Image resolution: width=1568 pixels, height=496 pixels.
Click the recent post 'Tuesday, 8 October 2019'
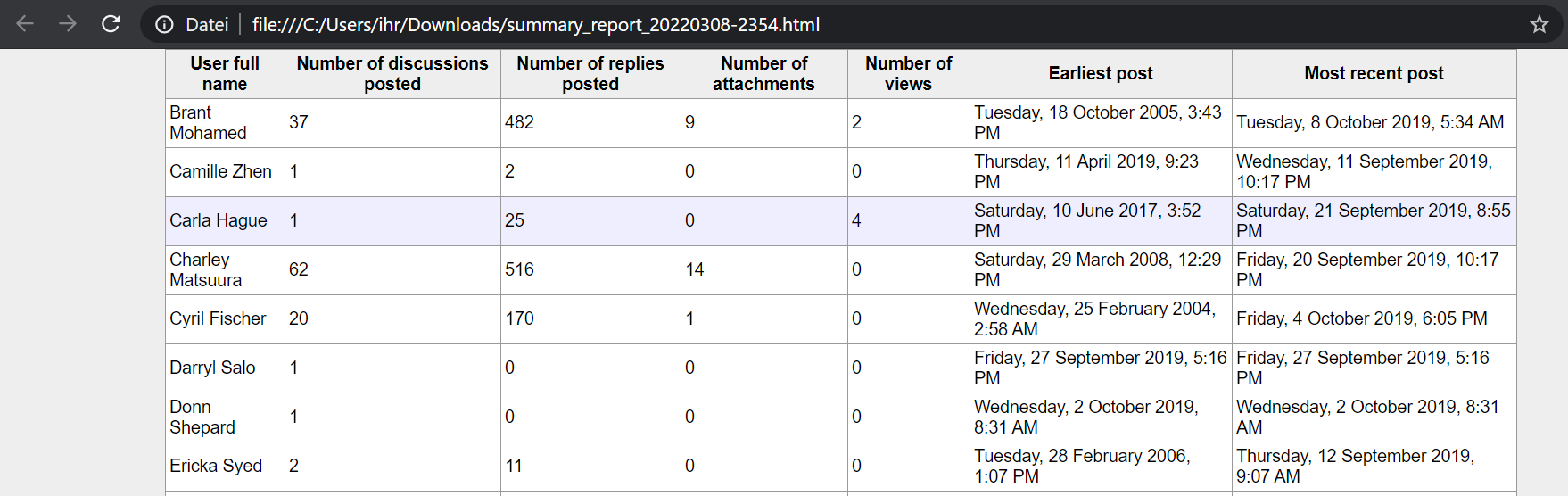point(1370,123)
